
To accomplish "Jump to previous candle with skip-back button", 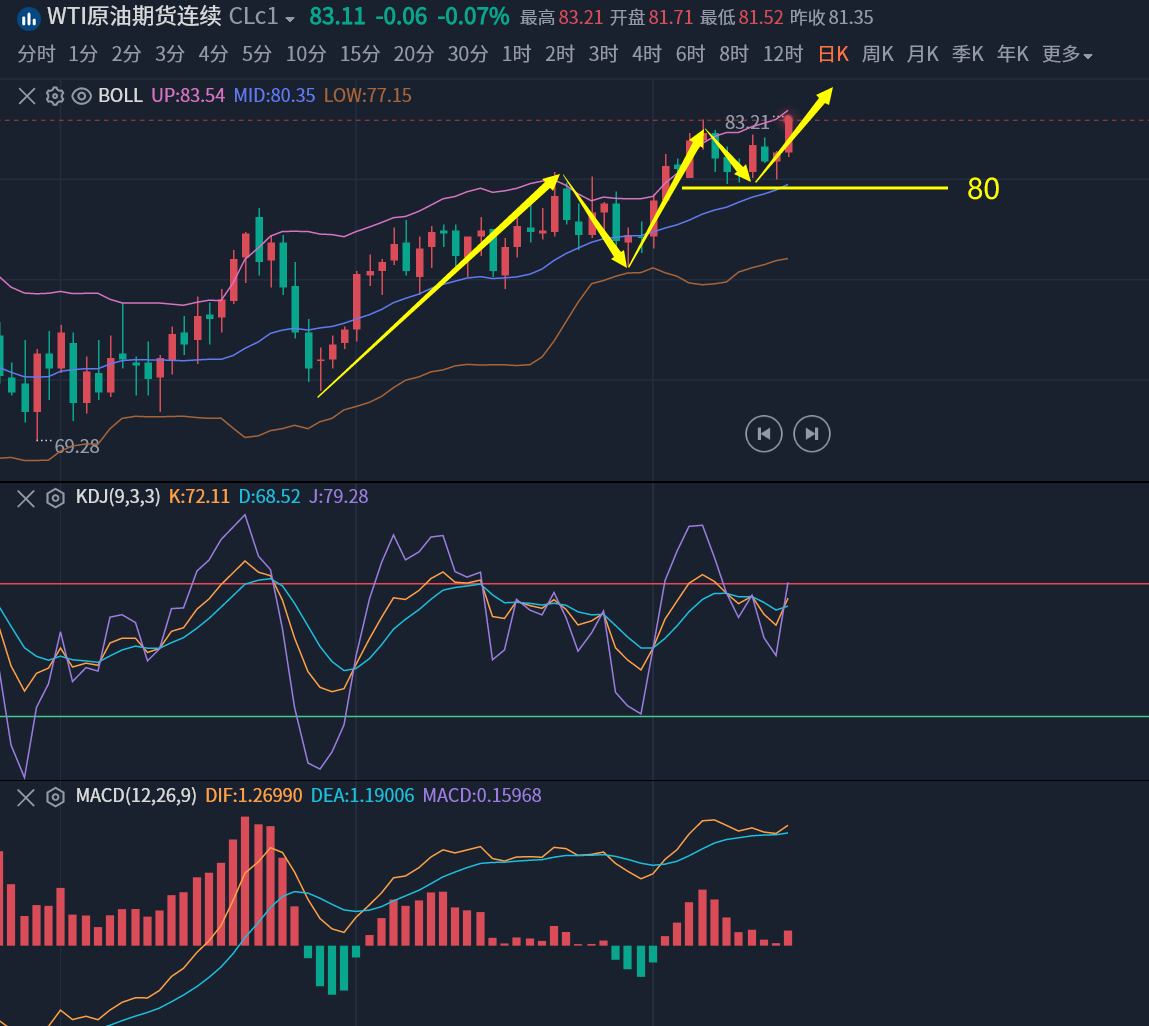I will tap(764, 433).
